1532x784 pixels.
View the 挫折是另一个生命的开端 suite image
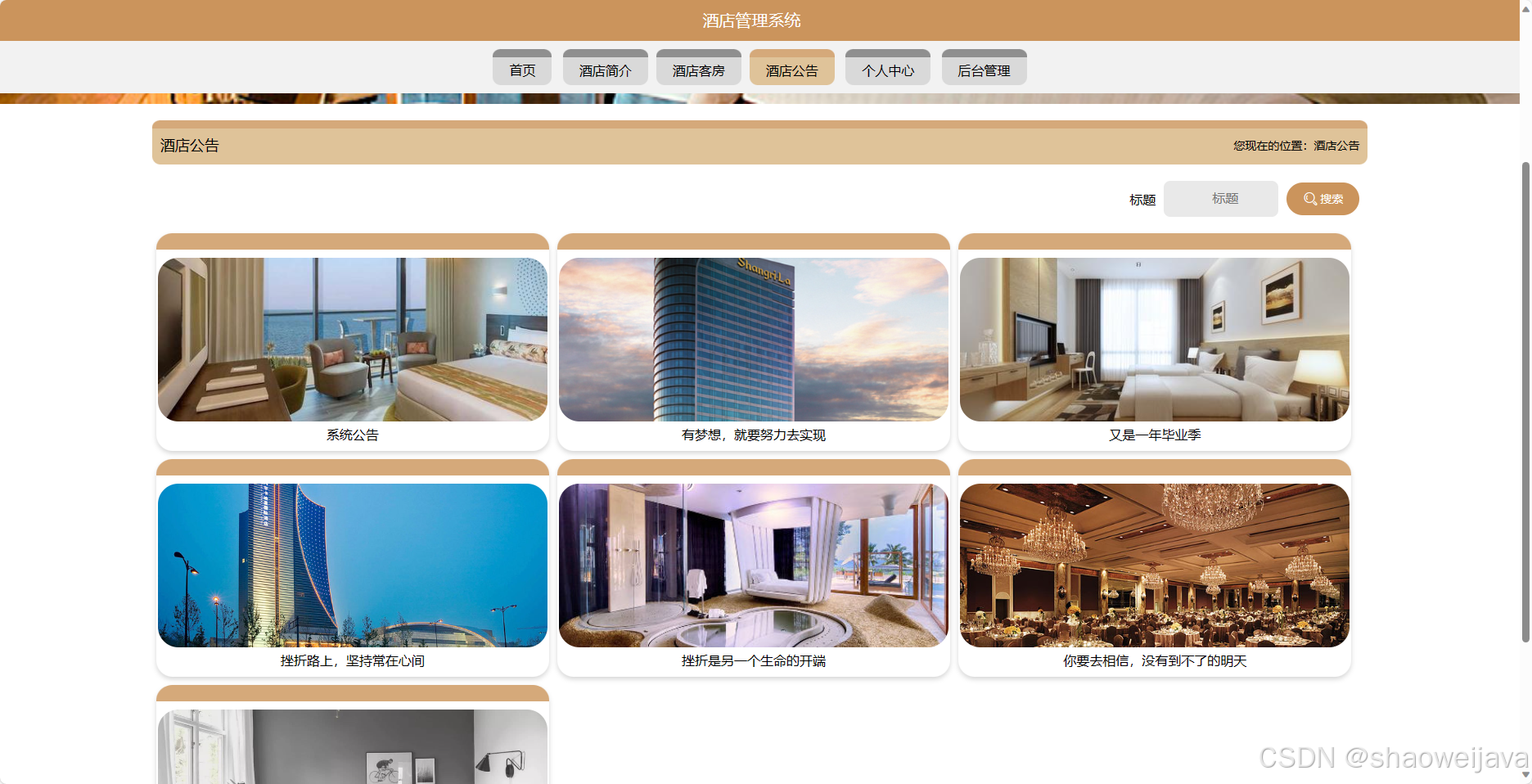pyautogui.click(x=754, y=565)
